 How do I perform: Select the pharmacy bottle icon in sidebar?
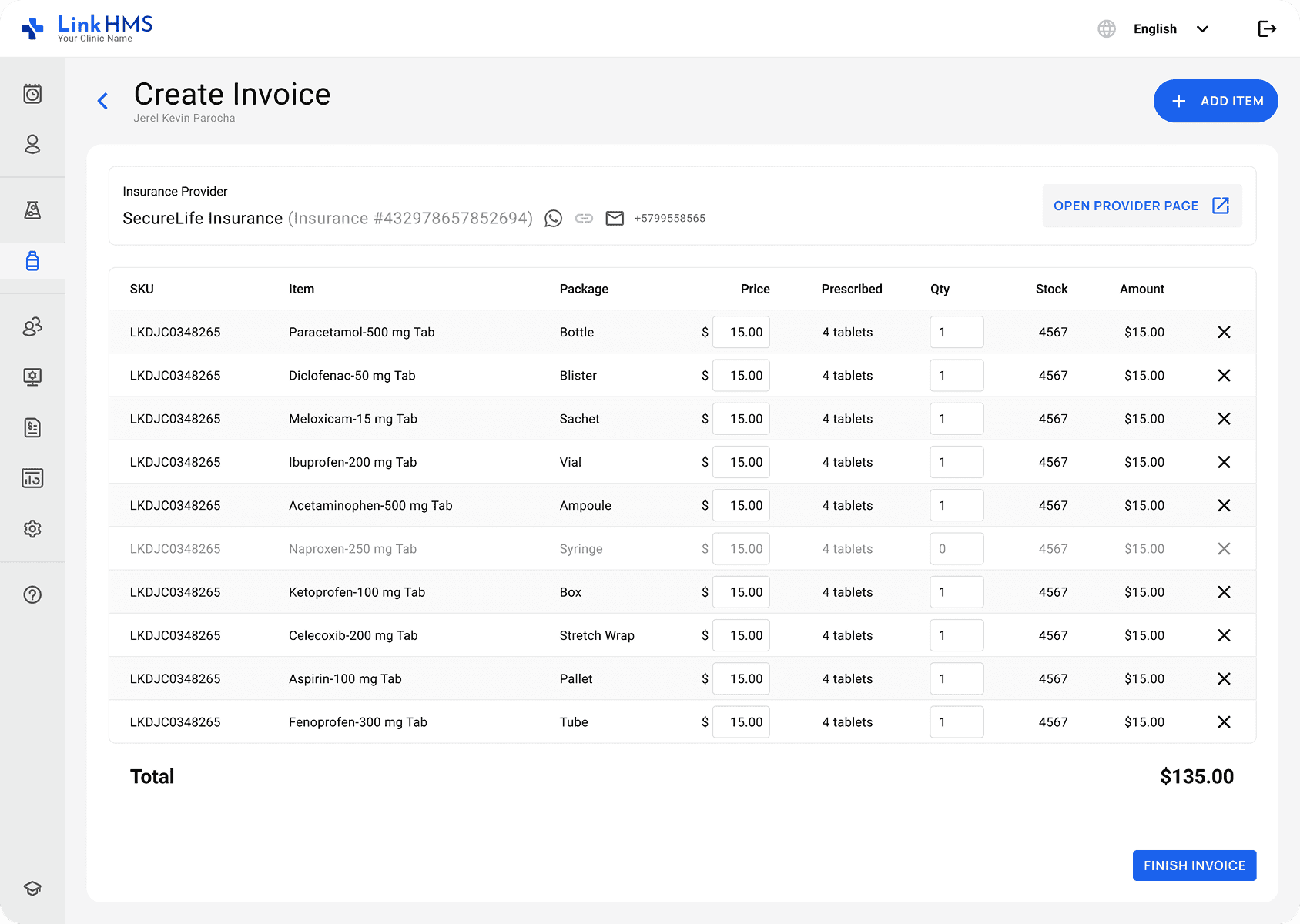pyautogui.click(x=32, y=261)
